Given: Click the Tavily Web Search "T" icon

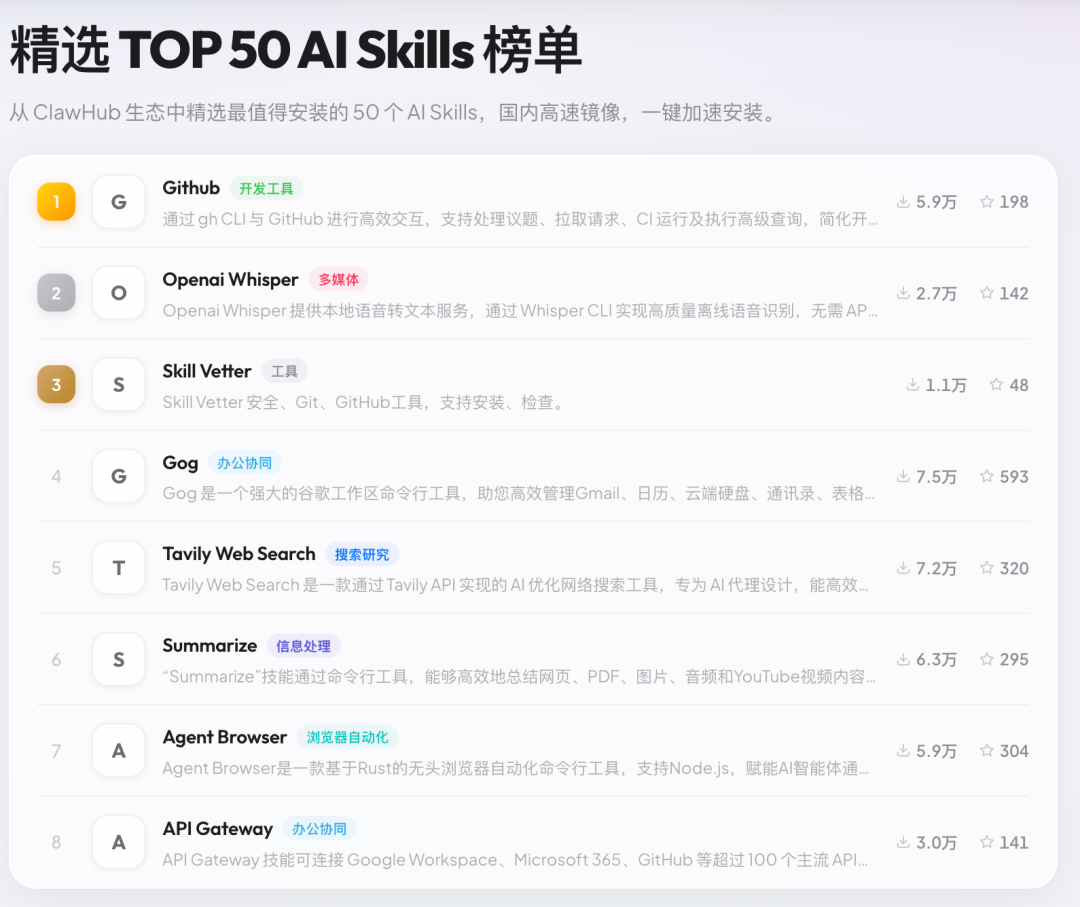Looking at the screenshot, I should click(x=118, y=567).
